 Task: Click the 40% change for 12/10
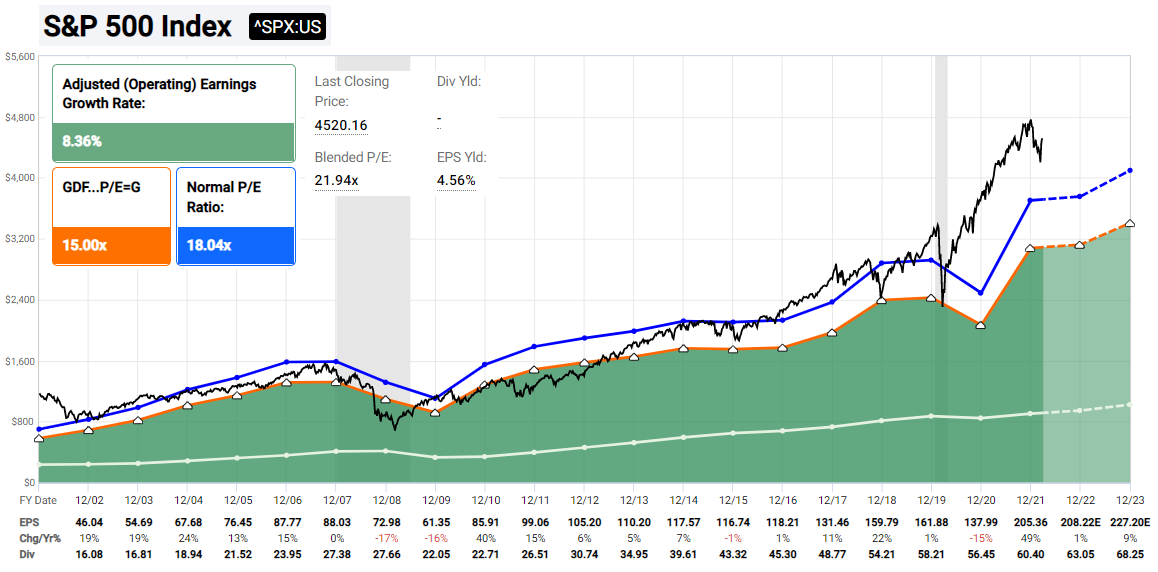[x=484, y=537]
